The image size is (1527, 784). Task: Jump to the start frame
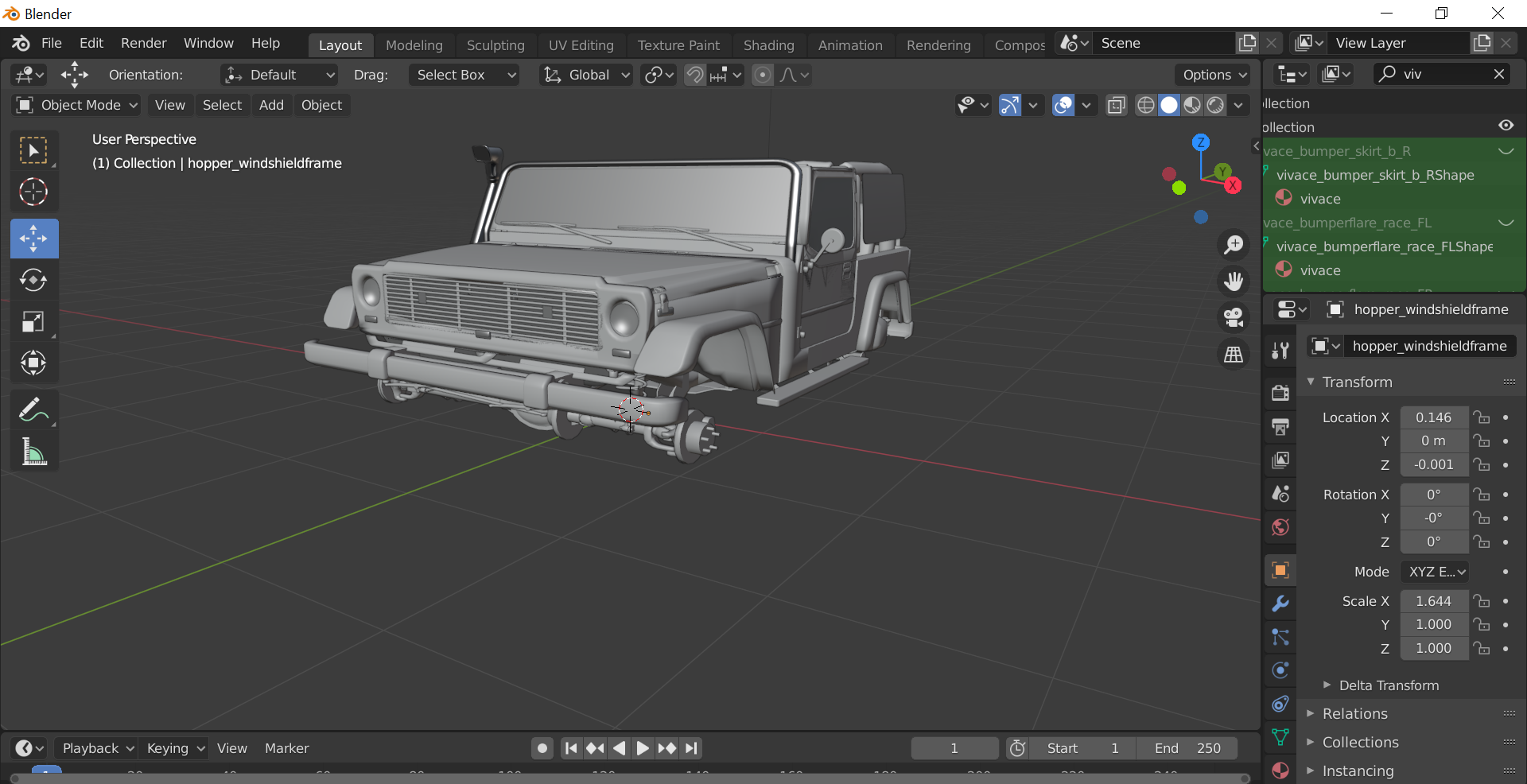pyautogui.click(x=571, y=748)
